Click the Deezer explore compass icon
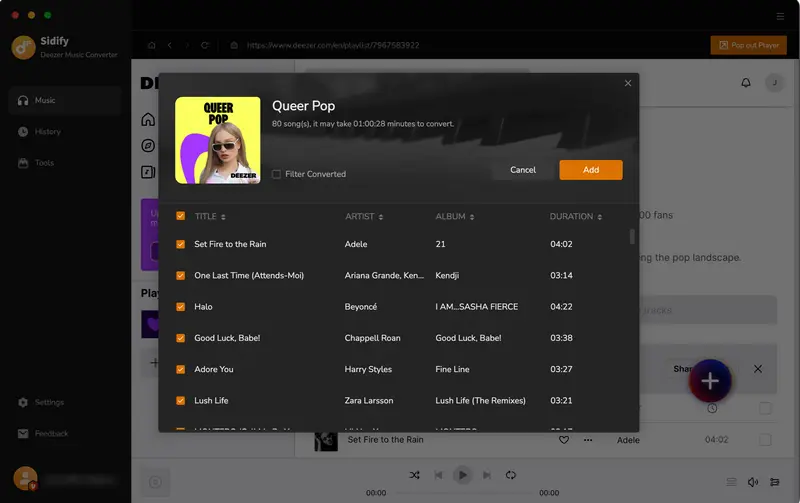This screenshot has height=503, width=800. [148, 146]
